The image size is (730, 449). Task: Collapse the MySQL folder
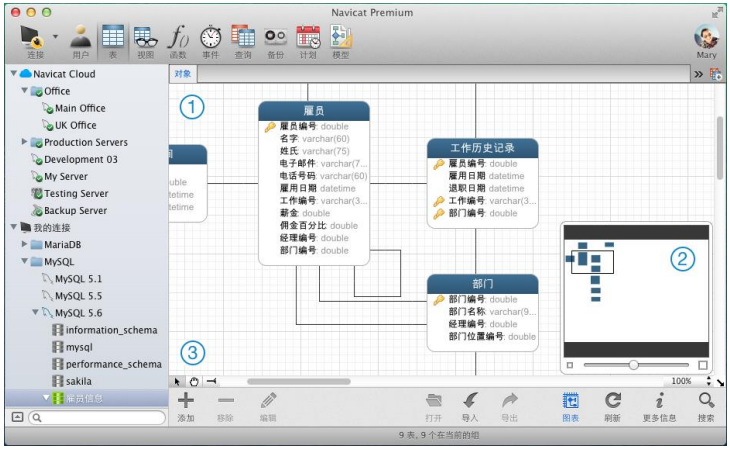click(24, 261)
